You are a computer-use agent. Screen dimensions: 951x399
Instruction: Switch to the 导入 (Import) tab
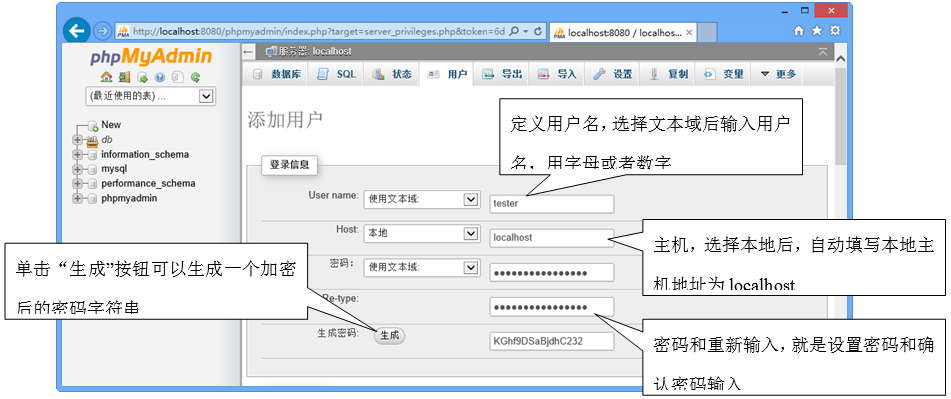557,75
